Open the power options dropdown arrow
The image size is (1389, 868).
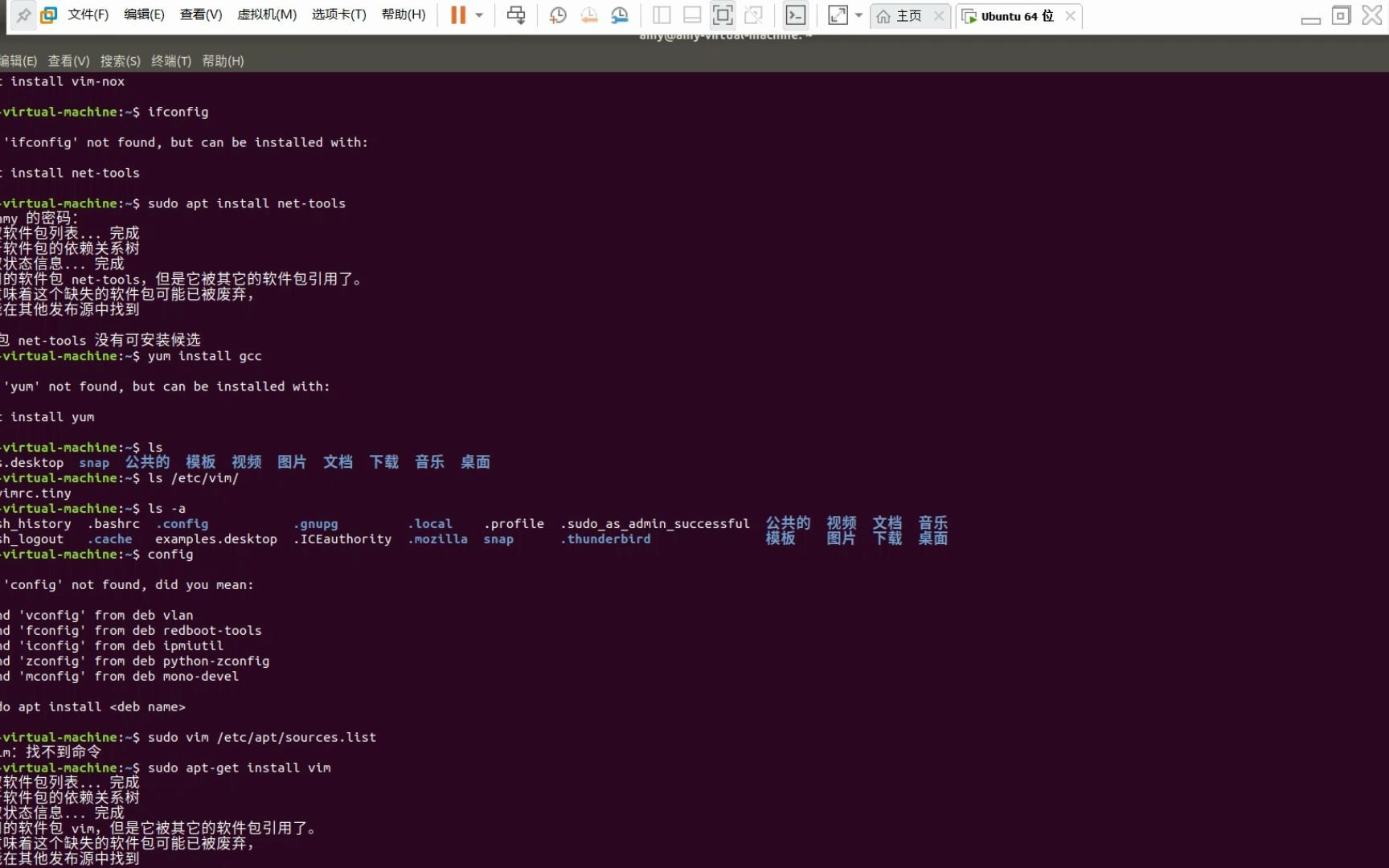pos(479,15)
